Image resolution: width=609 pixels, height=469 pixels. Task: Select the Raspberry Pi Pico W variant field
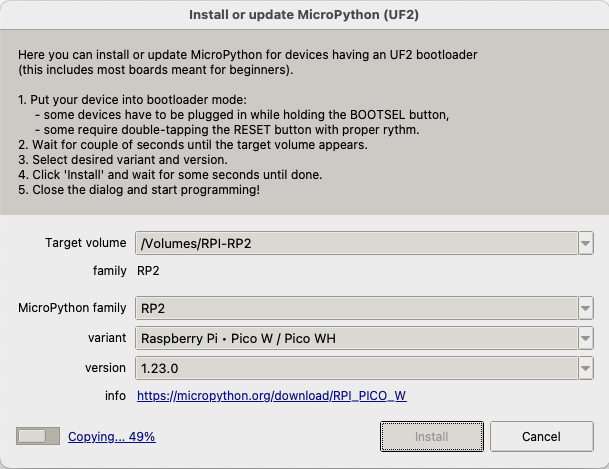coord(355,338)
